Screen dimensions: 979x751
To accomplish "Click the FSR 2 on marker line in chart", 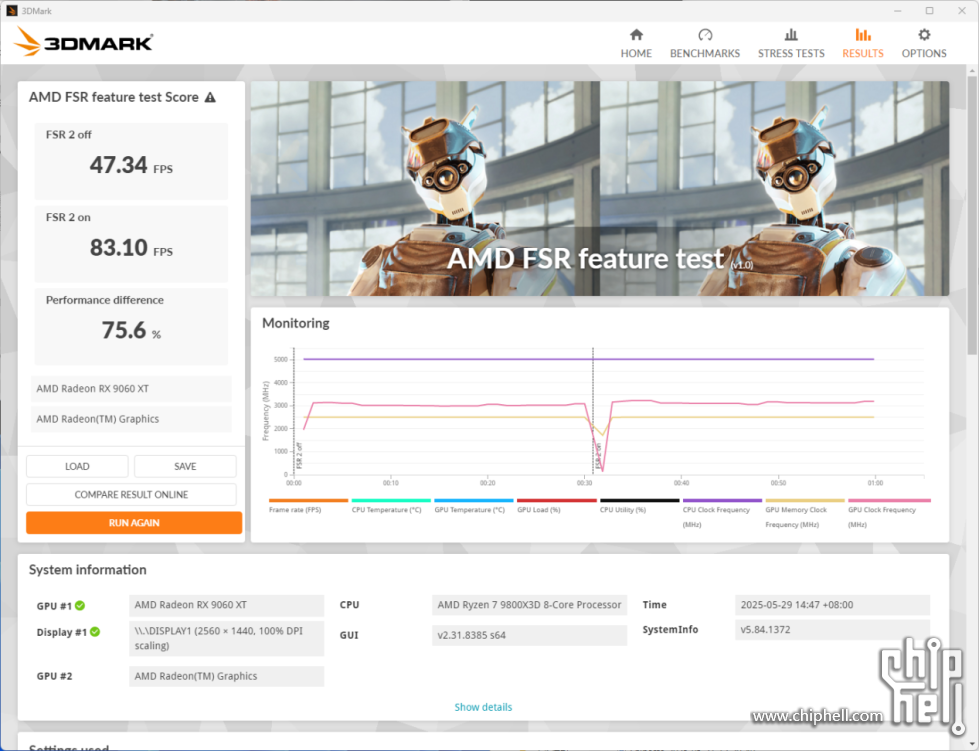I will [x=593, y=412].
